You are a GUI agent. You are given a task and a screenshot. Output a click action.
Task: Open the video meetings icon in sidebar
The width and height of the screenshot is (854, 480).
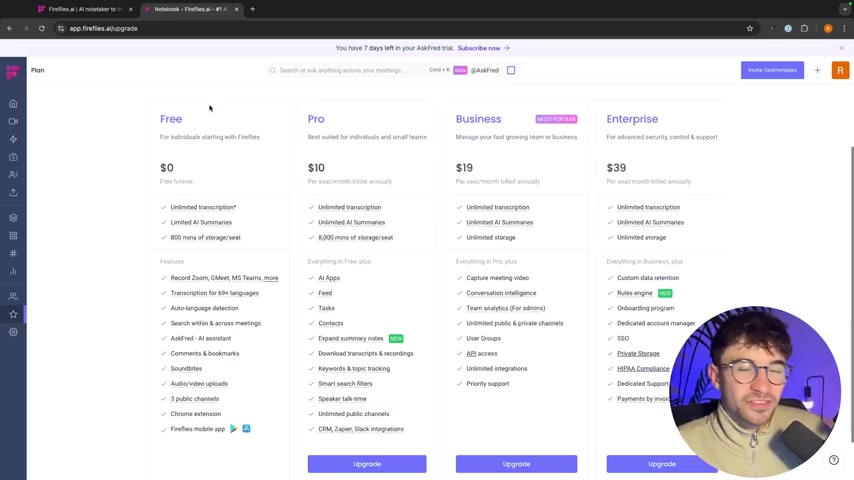[13, 121]
